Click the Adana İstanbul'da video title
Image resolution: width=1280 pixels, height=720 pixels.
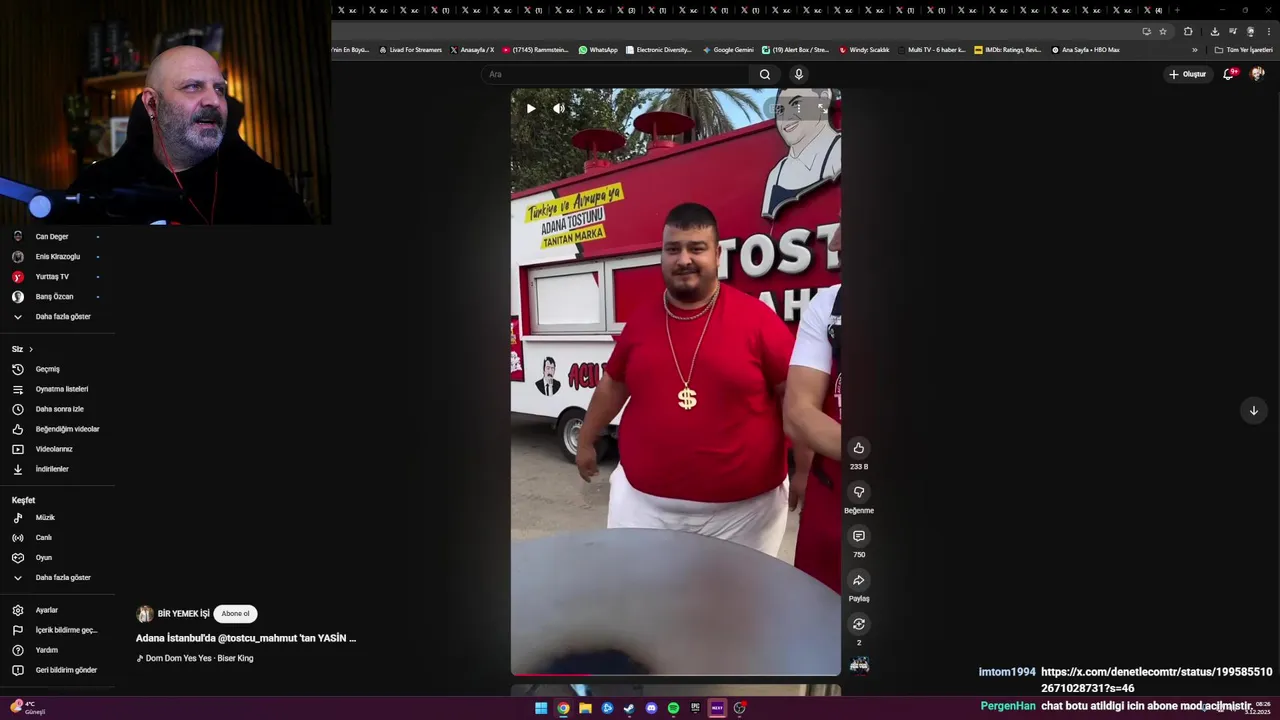[x=246, y=638]
